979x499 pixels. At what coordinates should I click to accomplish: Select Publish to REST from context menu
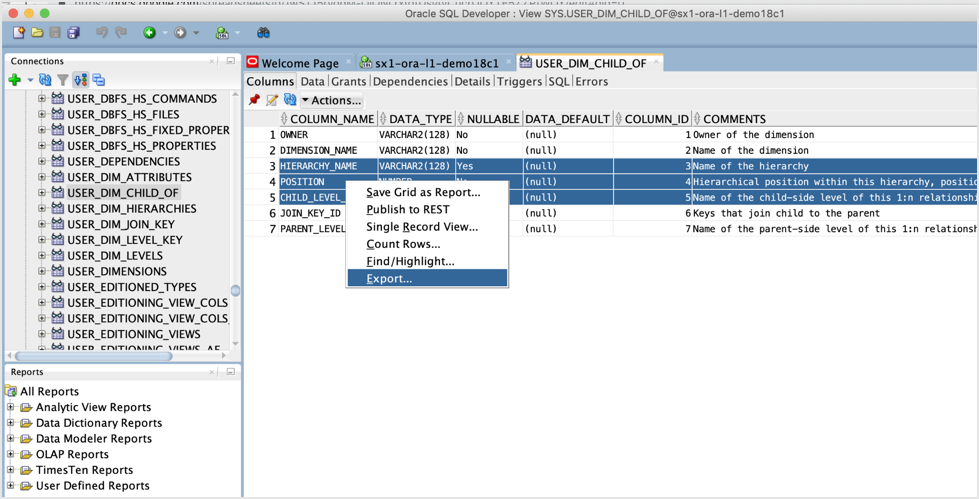(x=427, y=209)
